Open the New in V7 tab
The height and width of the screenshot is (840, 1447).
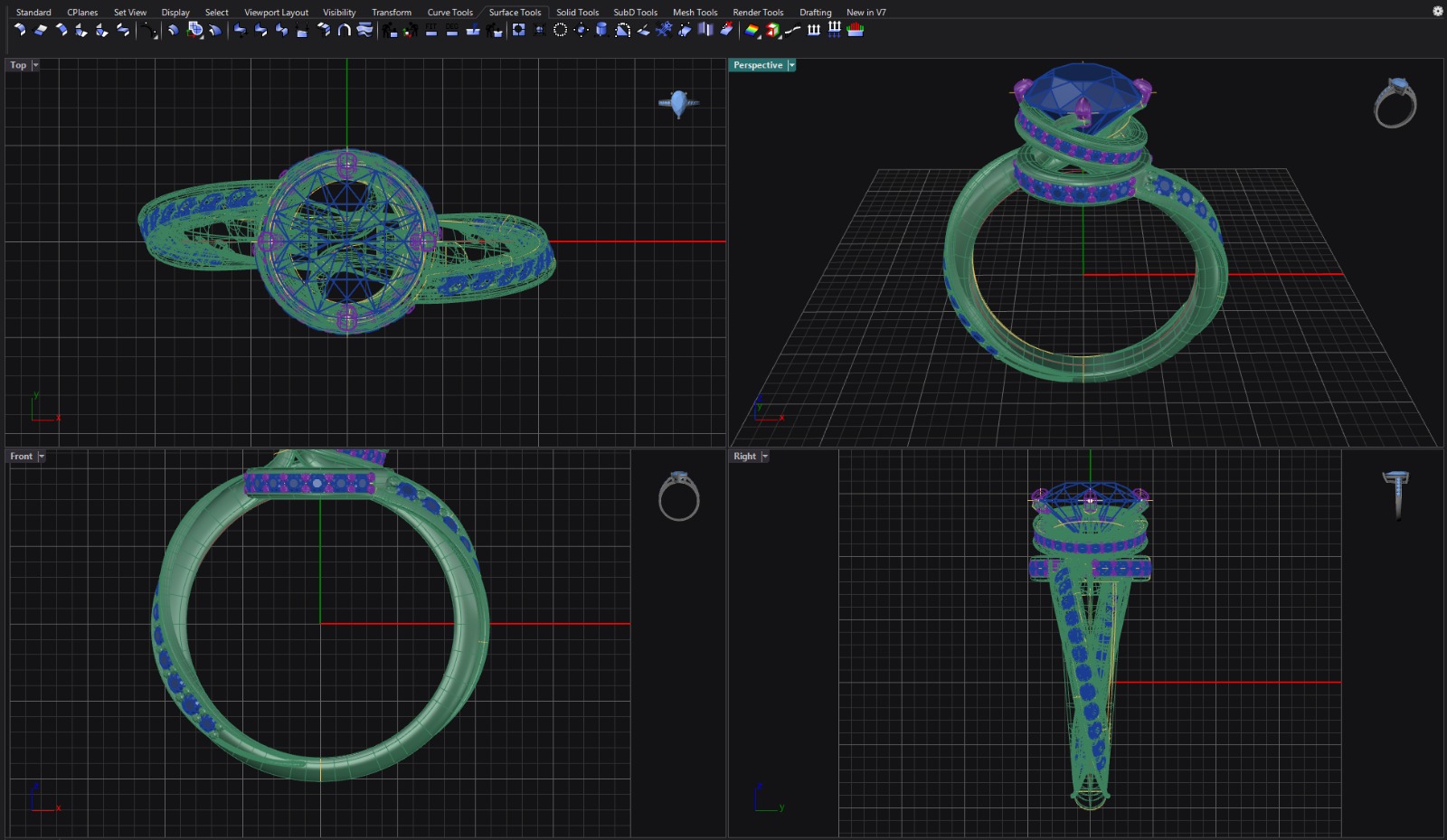(865, 13)
